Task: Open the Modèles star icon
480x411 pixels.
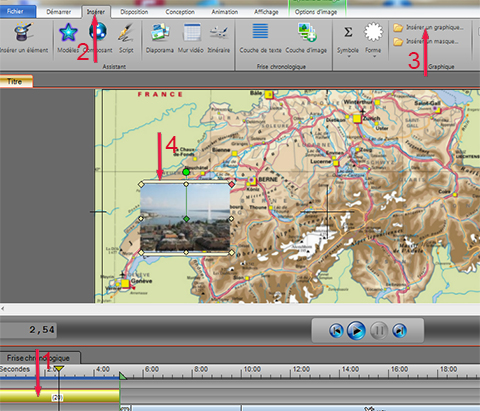Action: pos(68,38)
